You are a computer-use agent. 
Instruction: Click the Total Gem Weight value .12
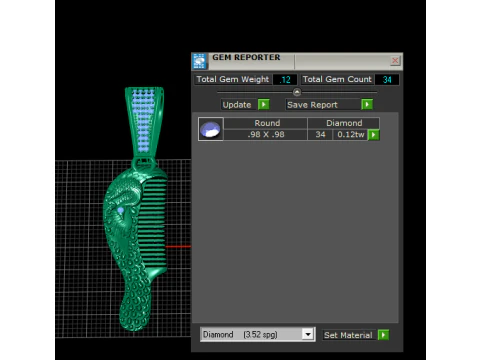(x=285, y=80)
